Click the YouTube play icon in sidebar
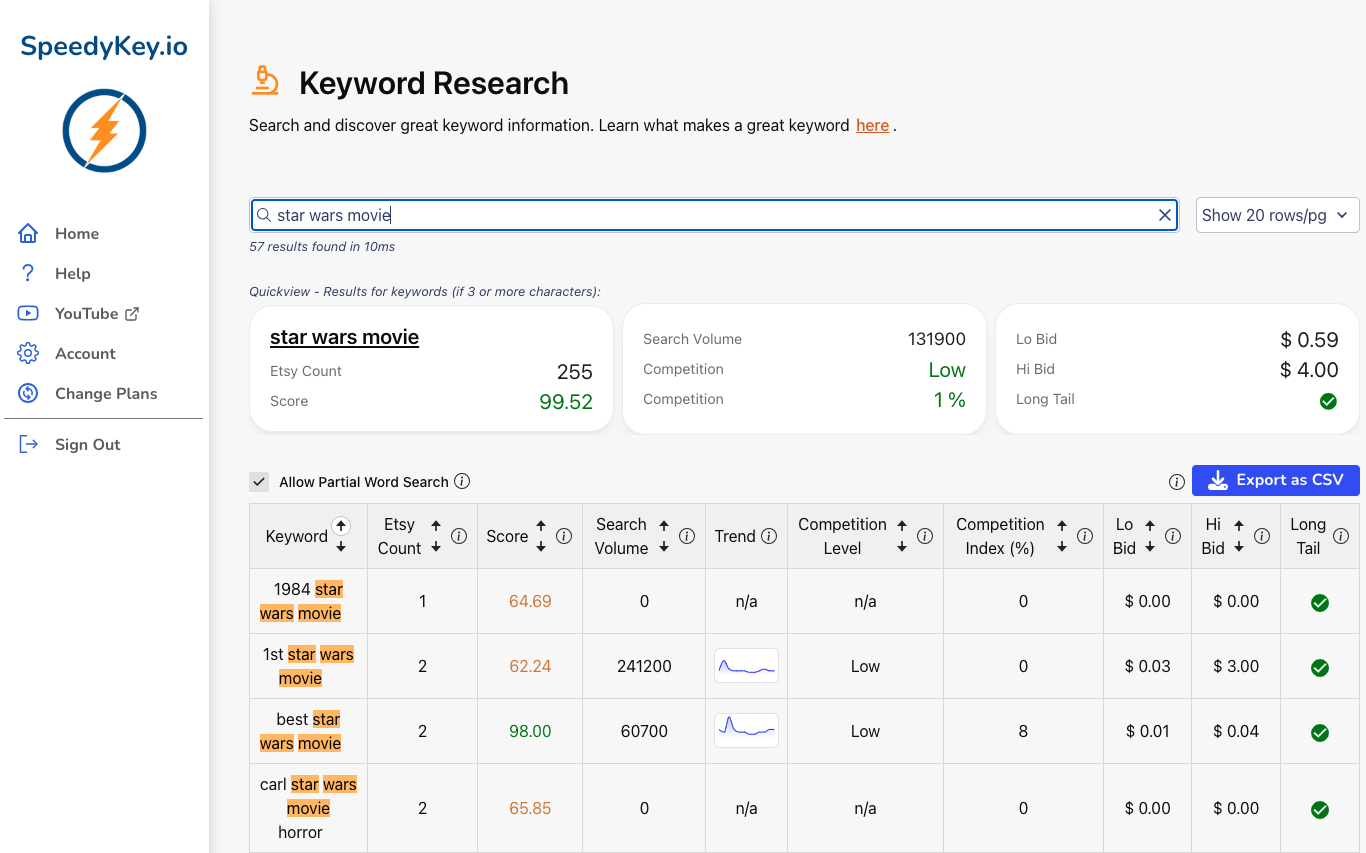The height and width of the screenshot is (853, 1366). (x=28, y=313)
